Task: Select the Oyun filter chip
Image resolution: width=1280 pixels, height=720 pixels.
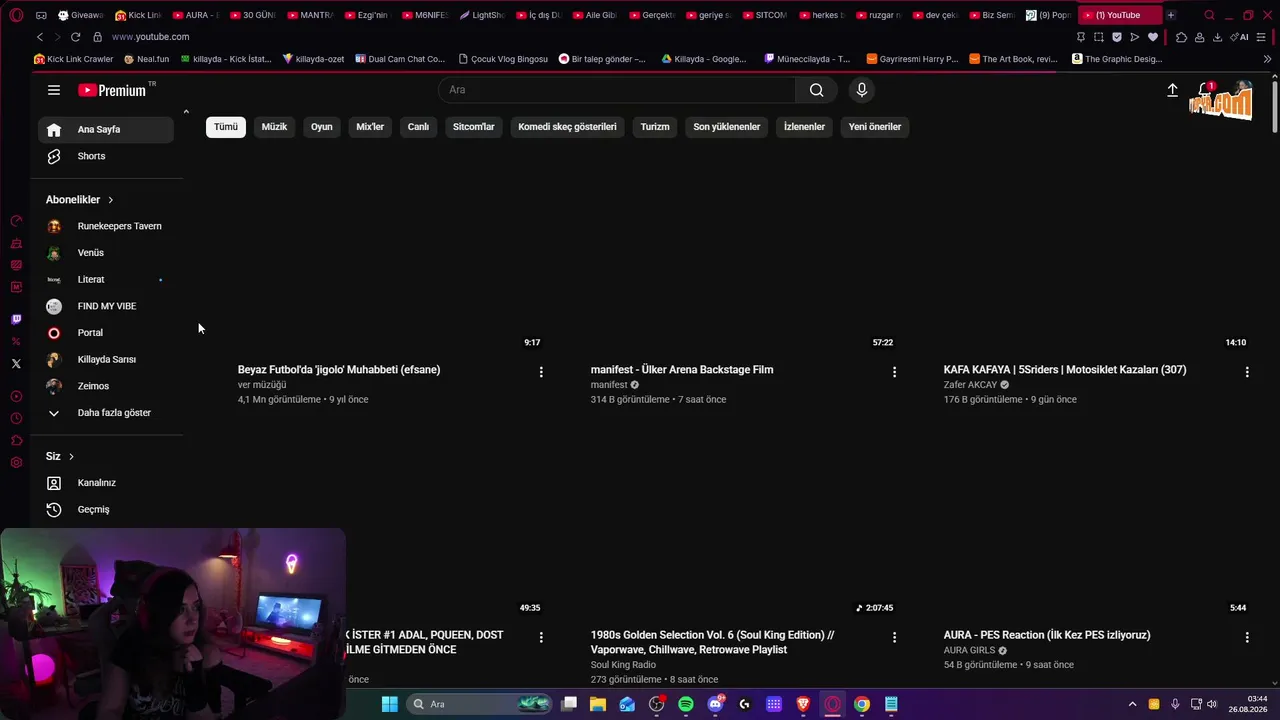Action: [x=321, y=127]
